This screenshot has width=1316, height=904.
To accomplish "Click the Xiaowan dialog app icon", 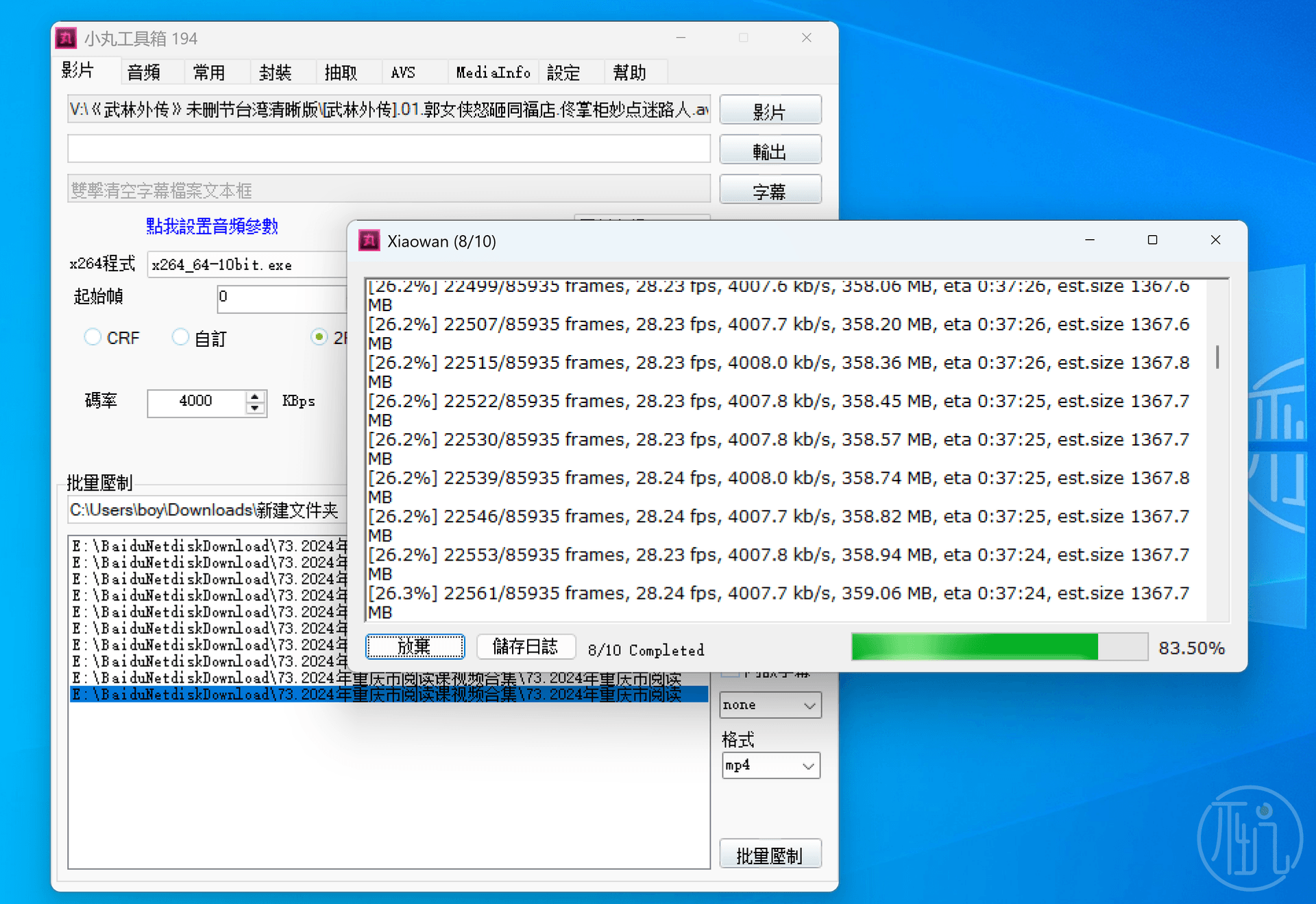I will click(369, 241).
